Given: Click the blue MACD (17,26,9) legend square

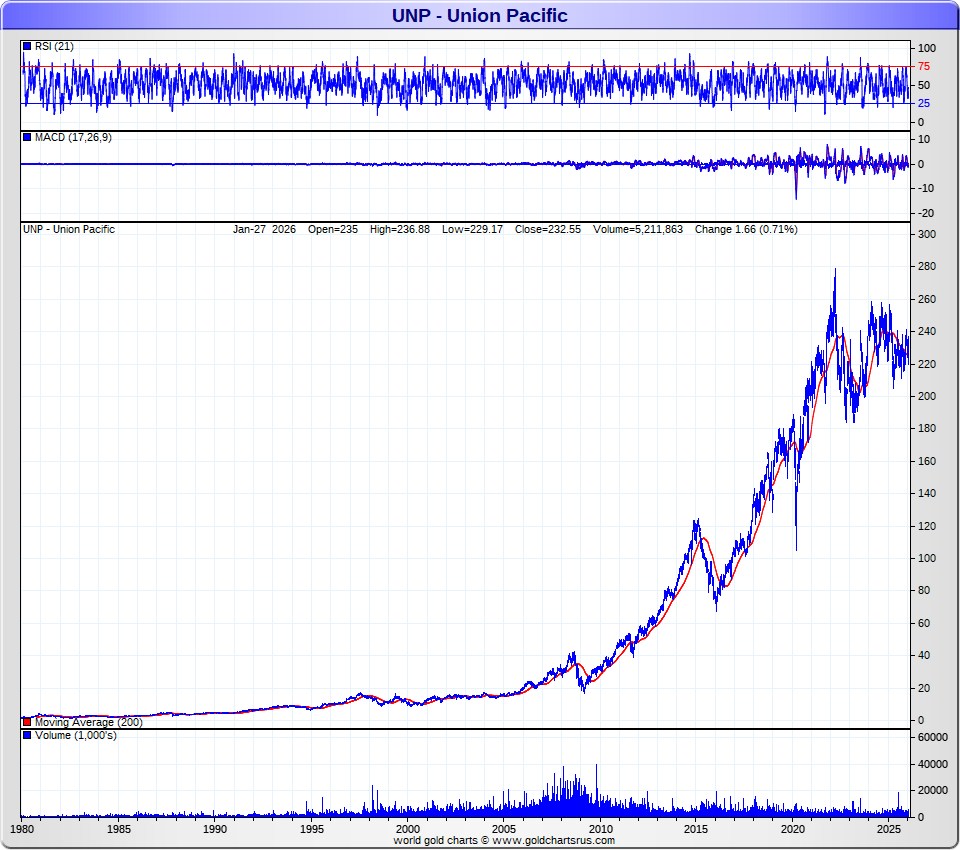Looking at the screenshot, I should (27, 138).
